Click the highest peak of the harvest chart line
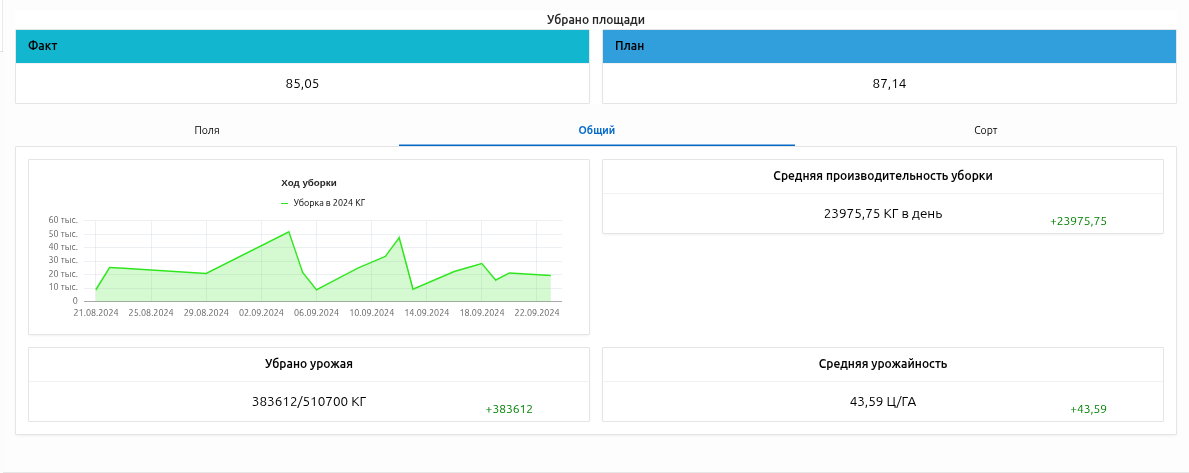Image resolution: width=1189 pixels, height=473 pixels. [289, 232]
